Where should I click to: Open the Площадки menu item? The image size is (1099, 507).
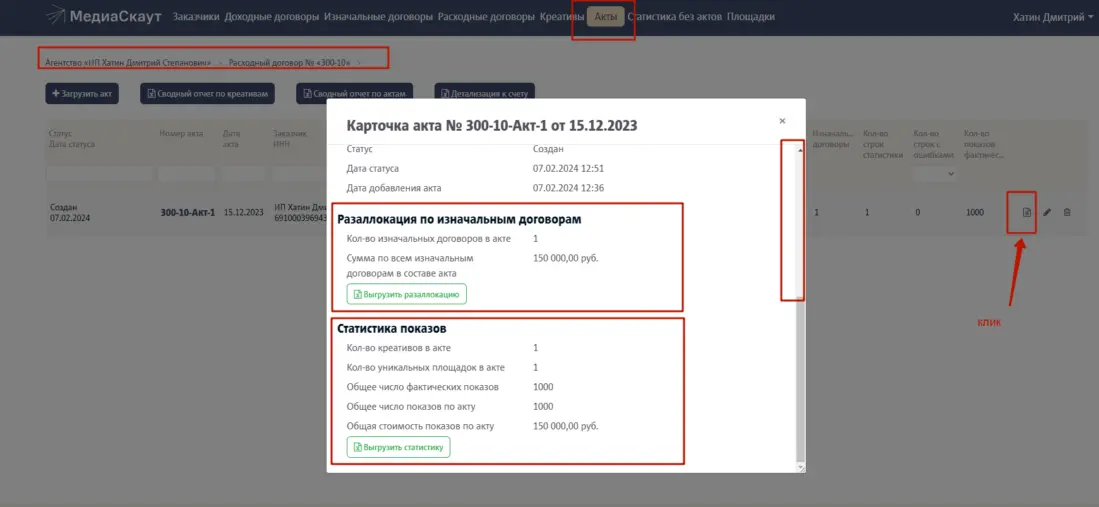click(750, 17)
